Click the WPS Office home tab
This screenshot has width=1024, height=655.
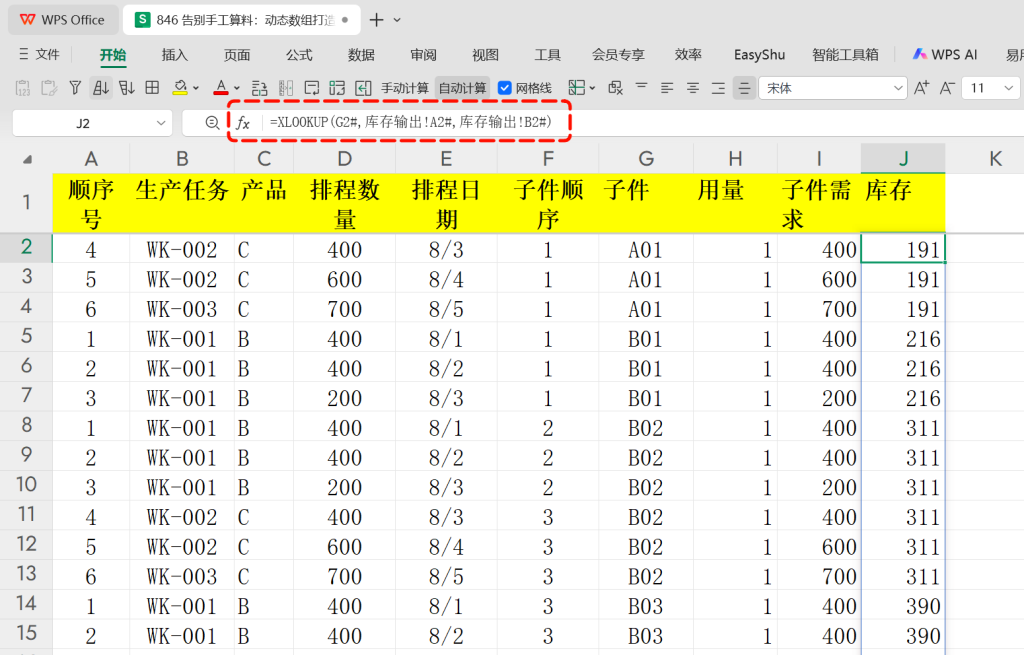click(63, 20)
